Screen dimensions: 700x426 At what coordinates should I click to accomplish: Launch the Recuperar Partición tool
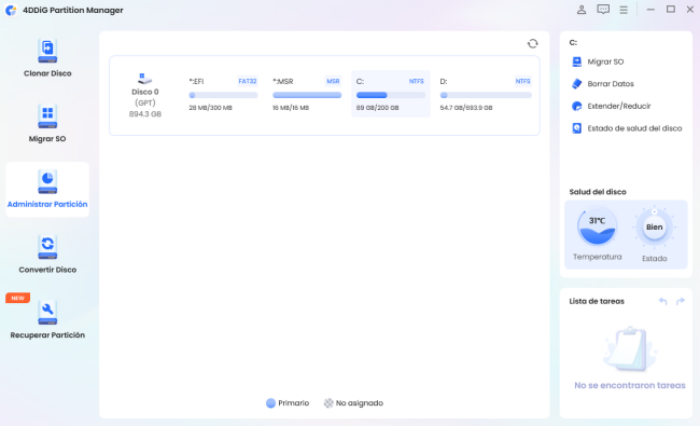tap(47, 313)
